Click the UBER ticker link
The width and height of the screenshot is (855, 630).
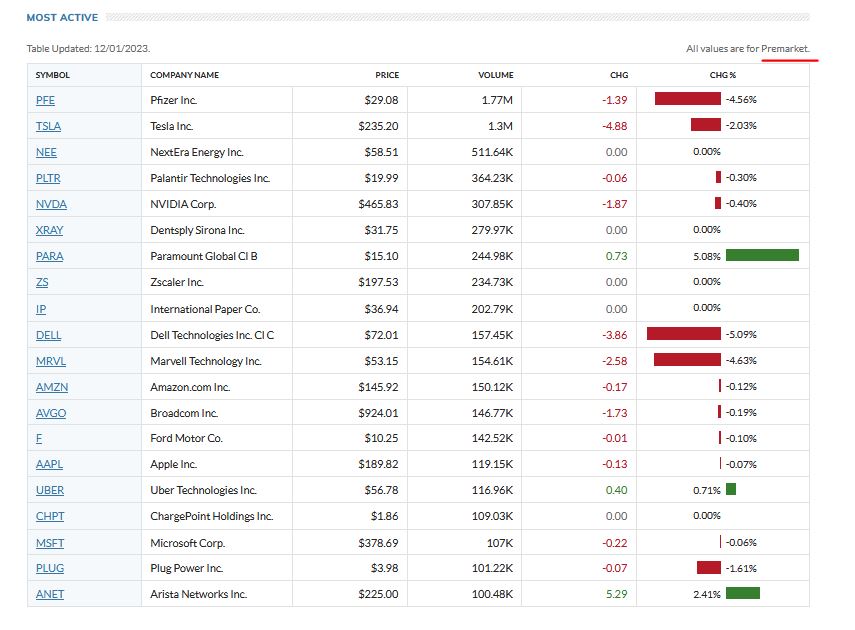49,490
